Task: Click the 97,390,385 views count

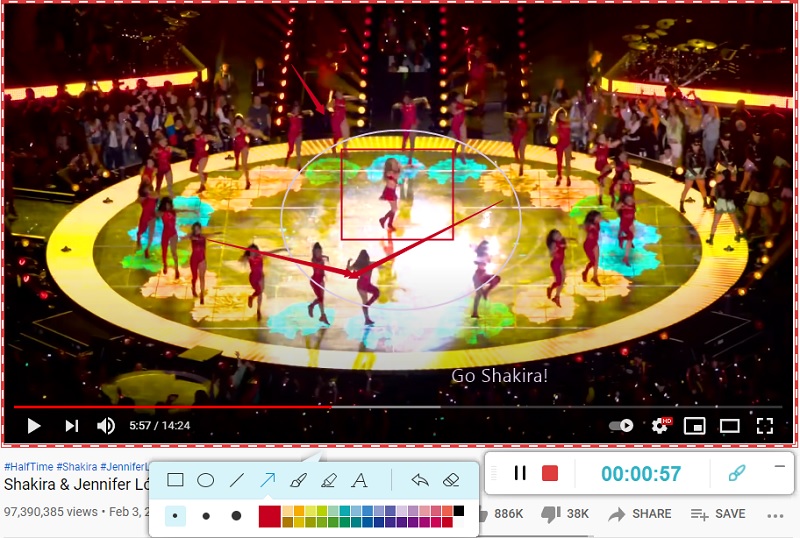Action: (51, 512)
